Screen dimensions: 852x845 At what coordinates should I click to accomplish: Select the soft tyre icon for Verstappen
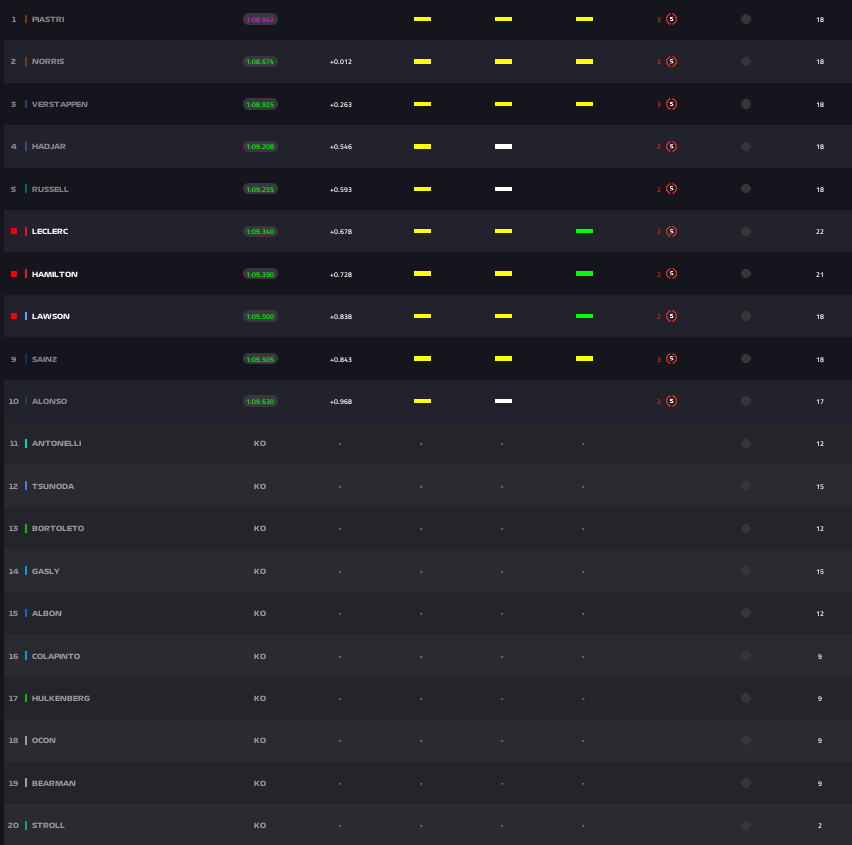click(672, 104)
